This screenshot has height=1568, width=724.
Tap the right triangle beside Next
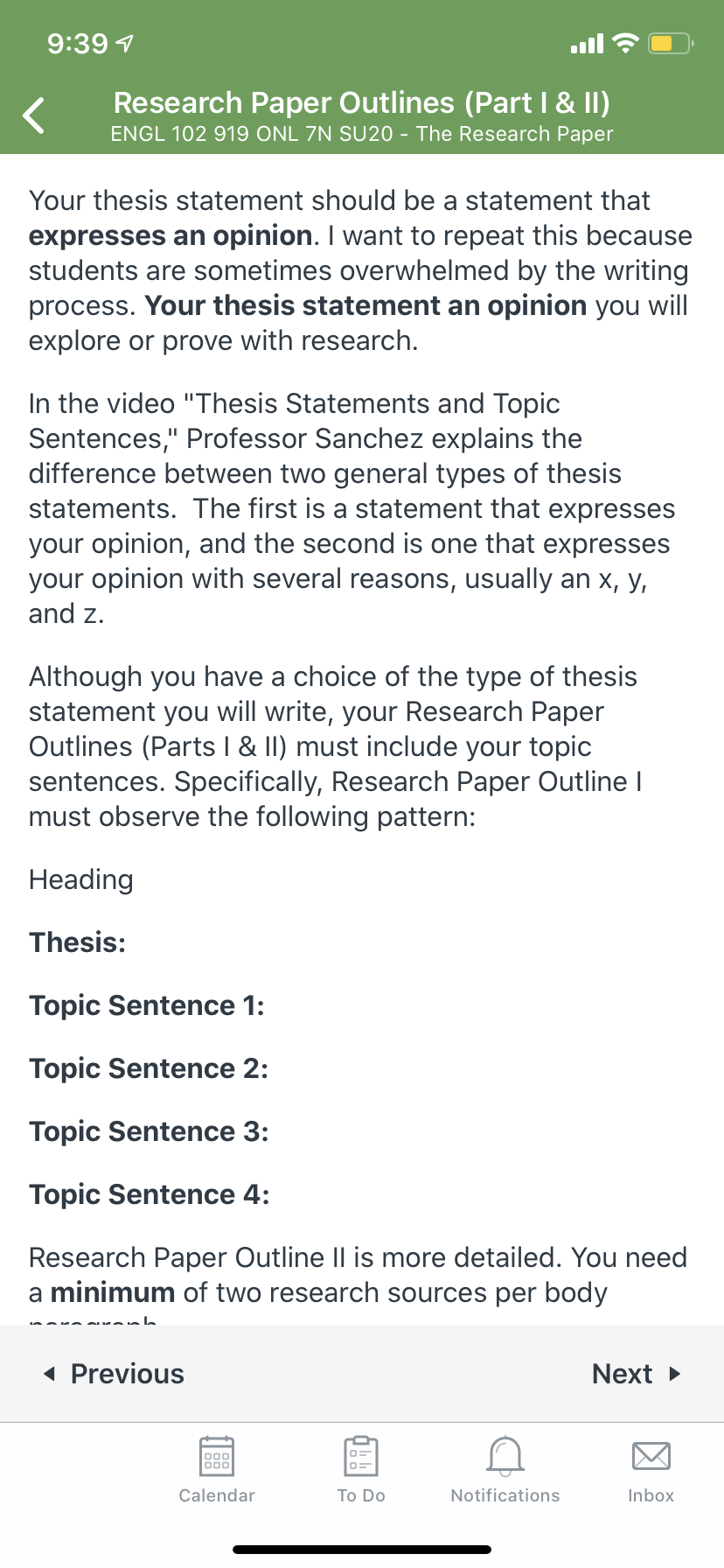[675, 1374]
